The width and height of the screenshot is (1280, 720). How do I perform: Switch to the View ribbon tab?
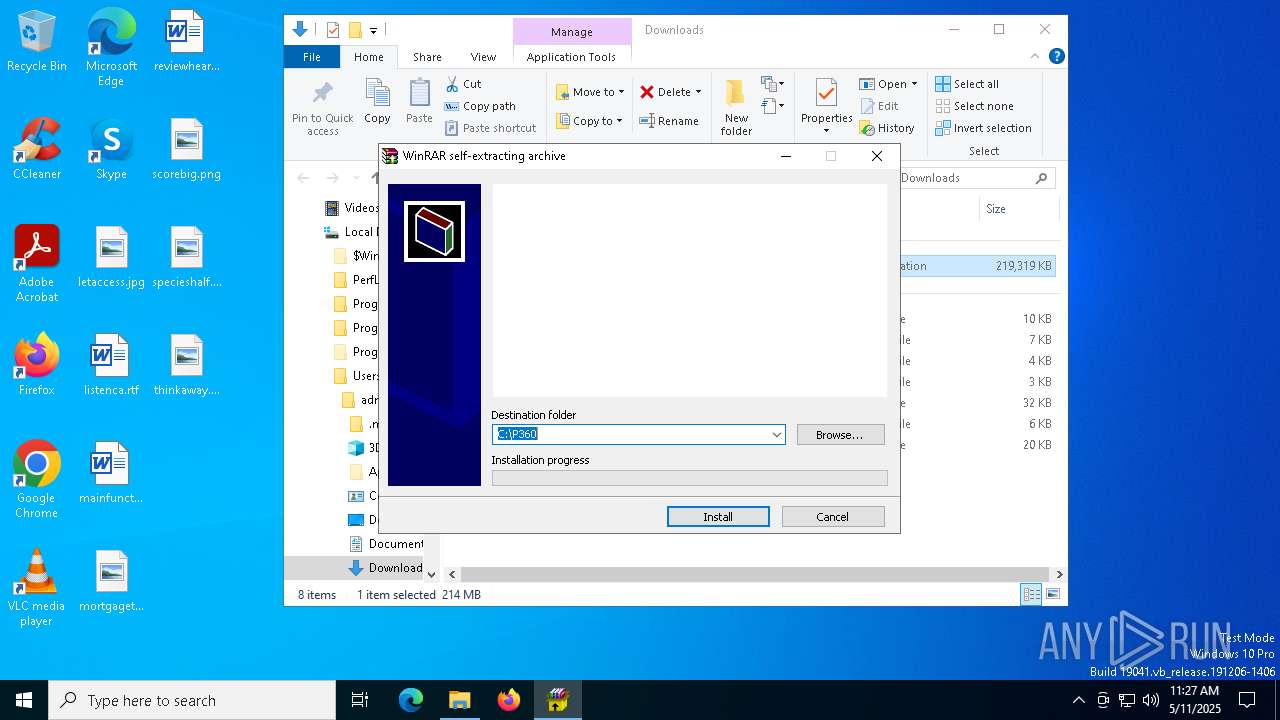[483, 57]
